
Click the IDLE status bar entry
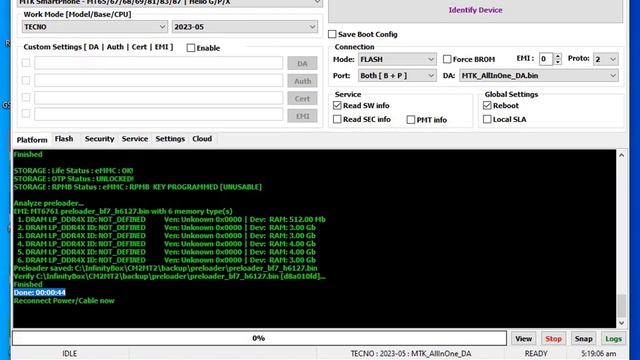pos(69,354)
